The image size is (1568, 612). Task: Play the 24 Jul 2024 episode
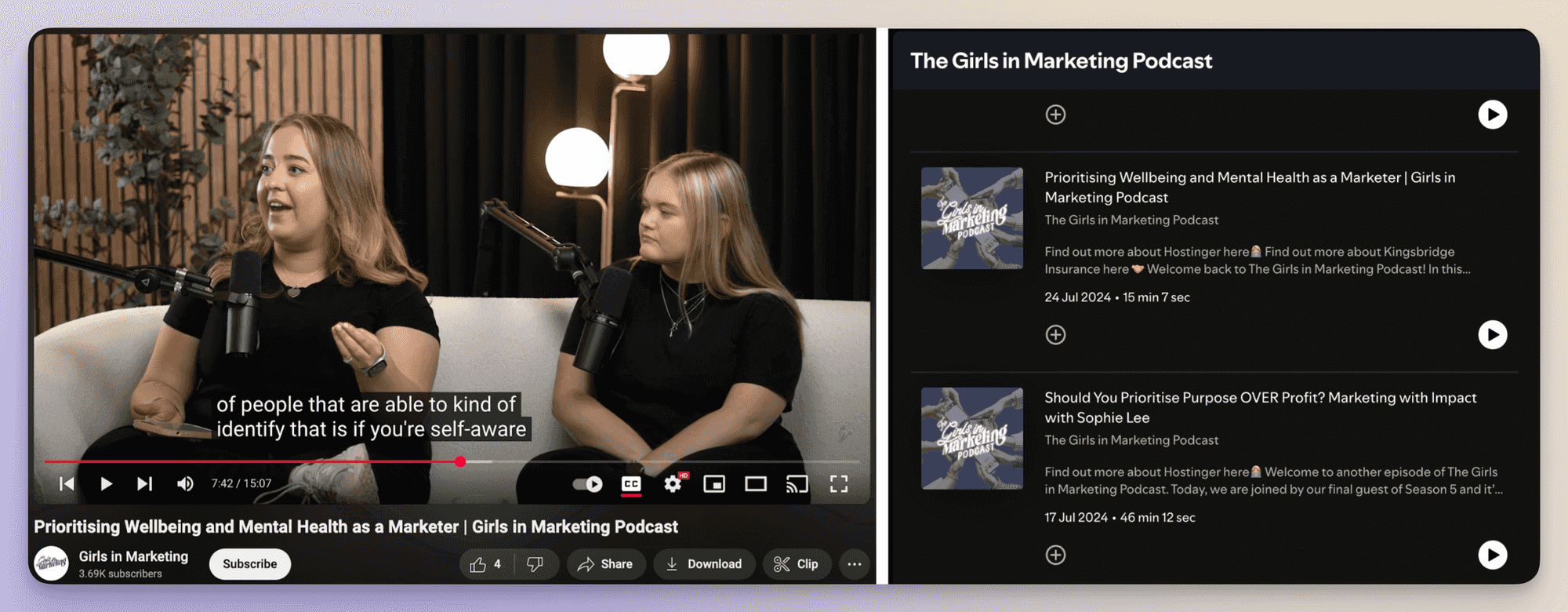1493,335
